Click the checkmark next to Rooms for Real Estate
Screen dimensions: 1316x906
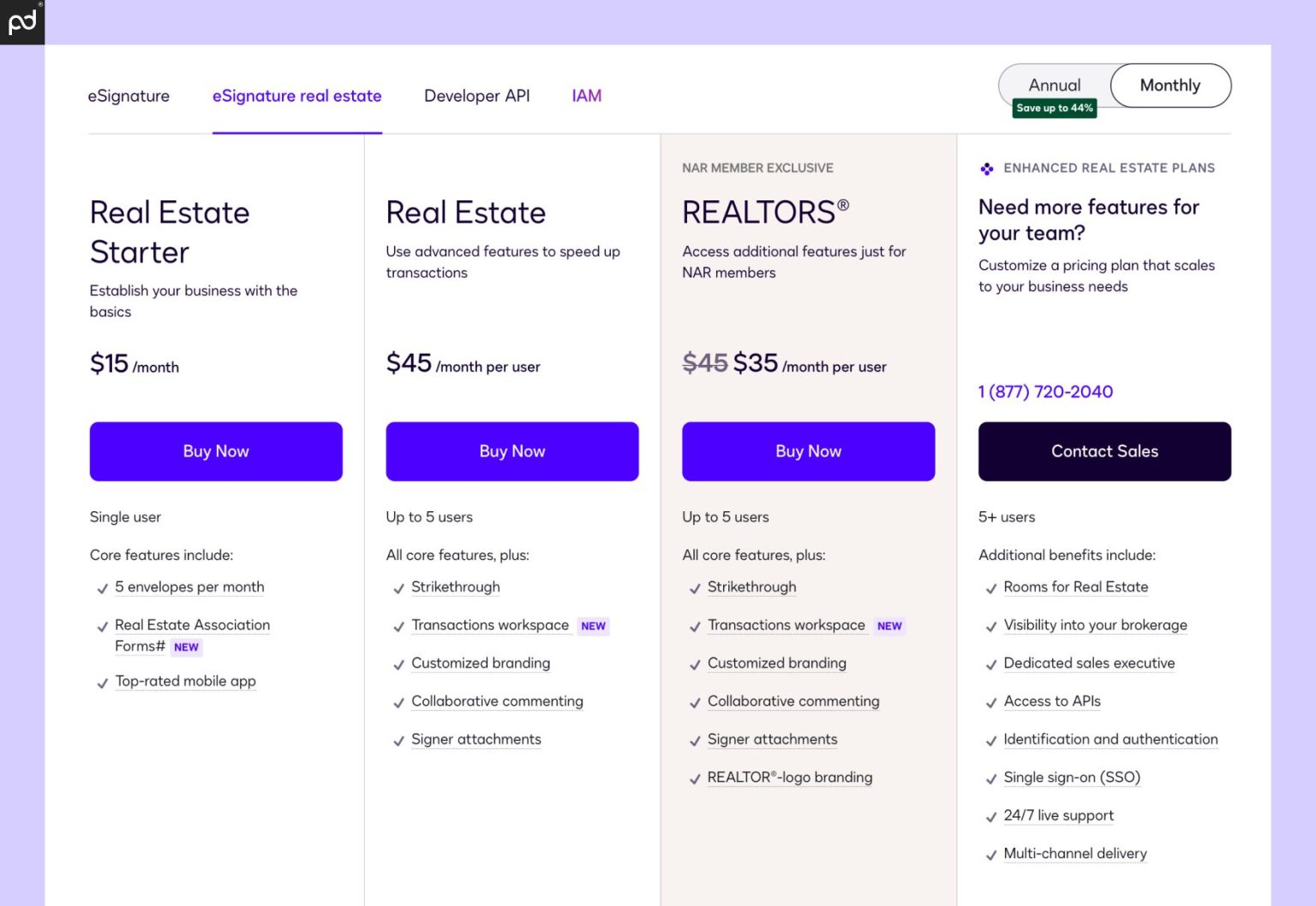(991, 588)
